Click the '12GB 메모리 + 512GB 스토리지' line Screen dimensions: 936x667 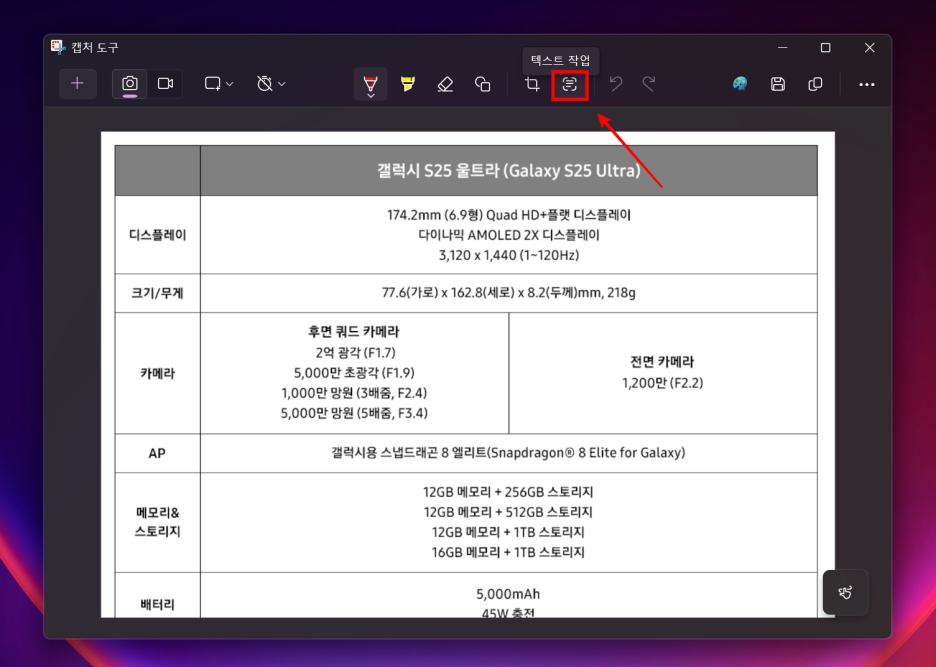509,512
